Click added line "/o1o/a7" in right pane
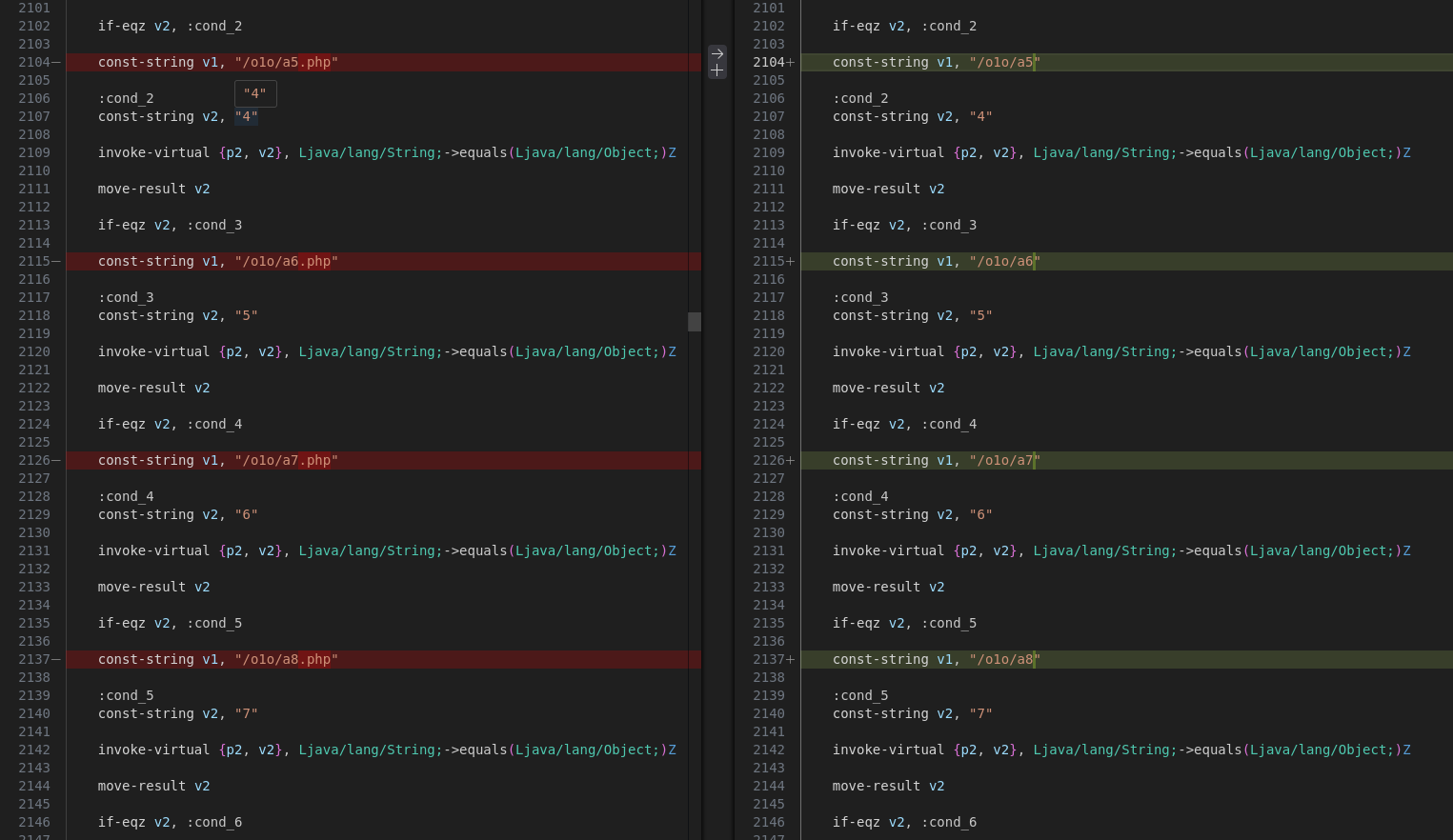The height and width of the screenshot is (840, 1453). coord(1127,460)
